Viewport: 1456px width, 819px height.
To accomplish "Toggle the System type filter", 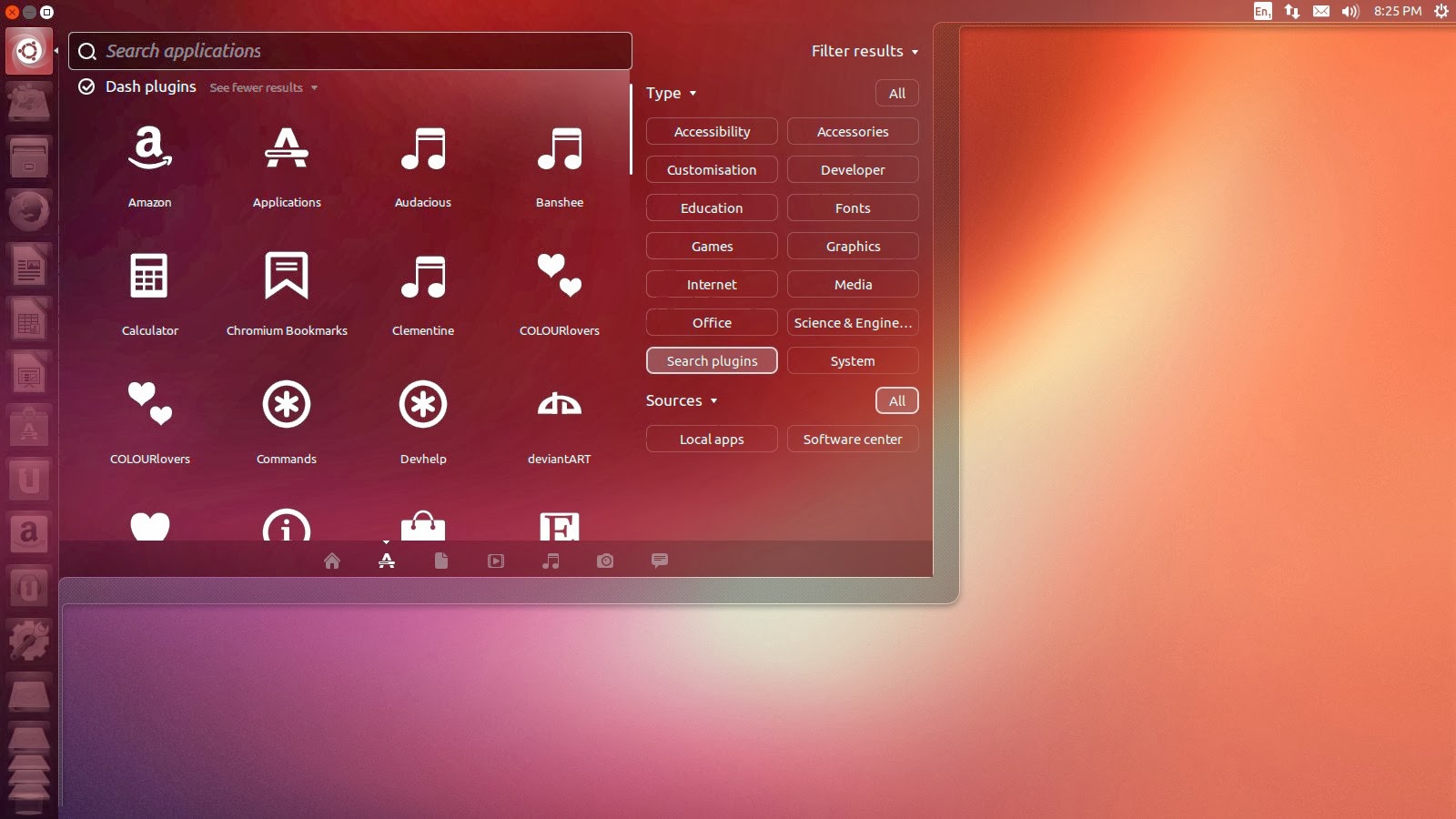I will click(853, 360).
